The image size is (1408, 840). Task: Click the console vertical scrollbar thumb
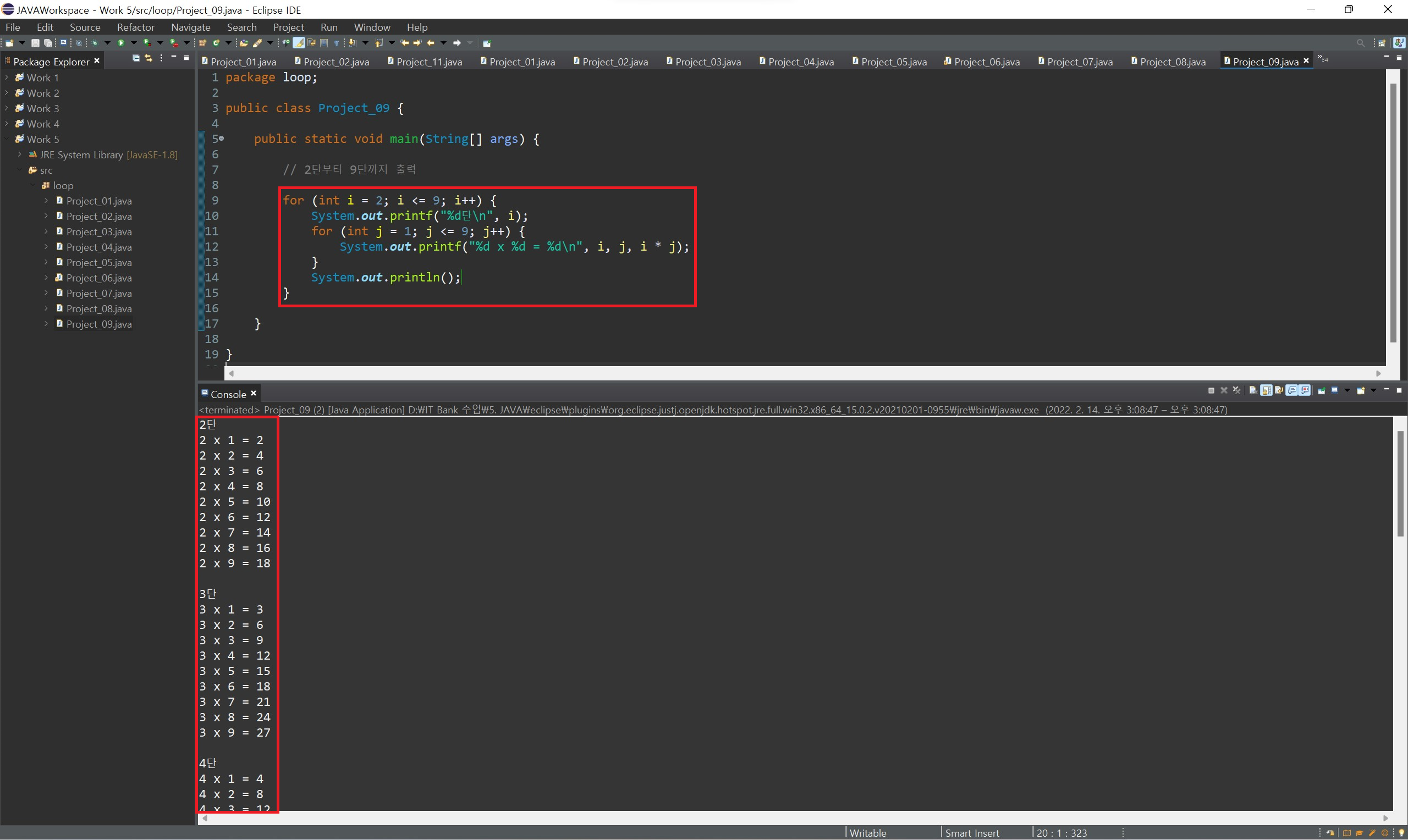pyautogui.click(x=1400, y=484)
